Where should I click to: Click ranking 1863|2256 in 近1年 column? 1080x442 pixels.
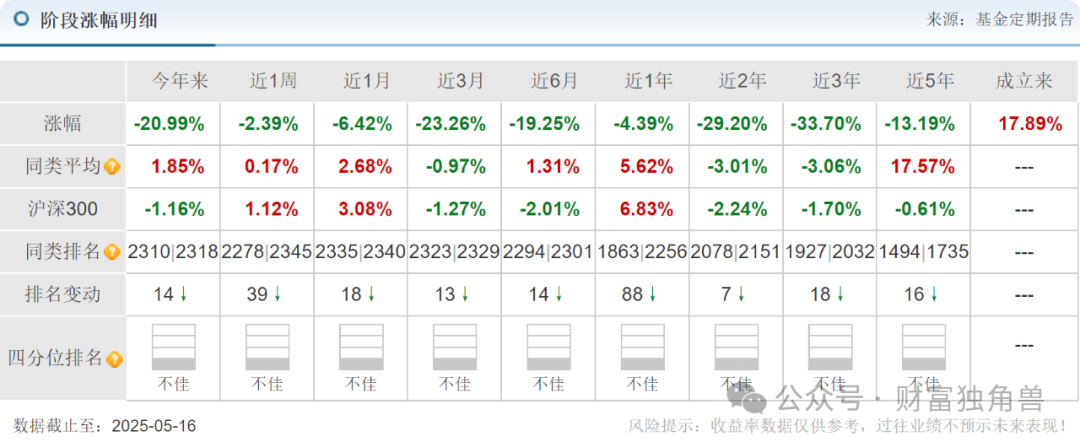642,252
